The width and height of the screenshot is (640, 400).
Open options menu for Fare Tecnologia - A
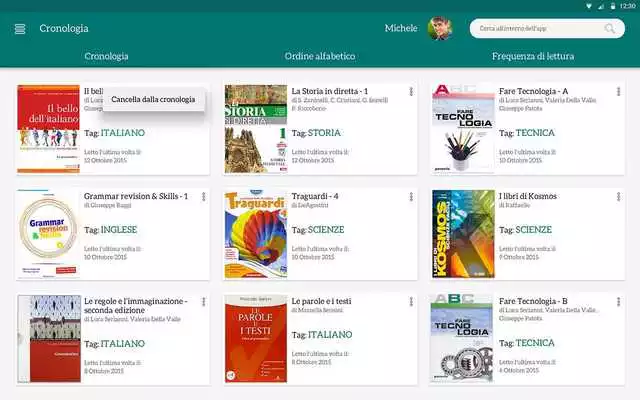point(617,92)
